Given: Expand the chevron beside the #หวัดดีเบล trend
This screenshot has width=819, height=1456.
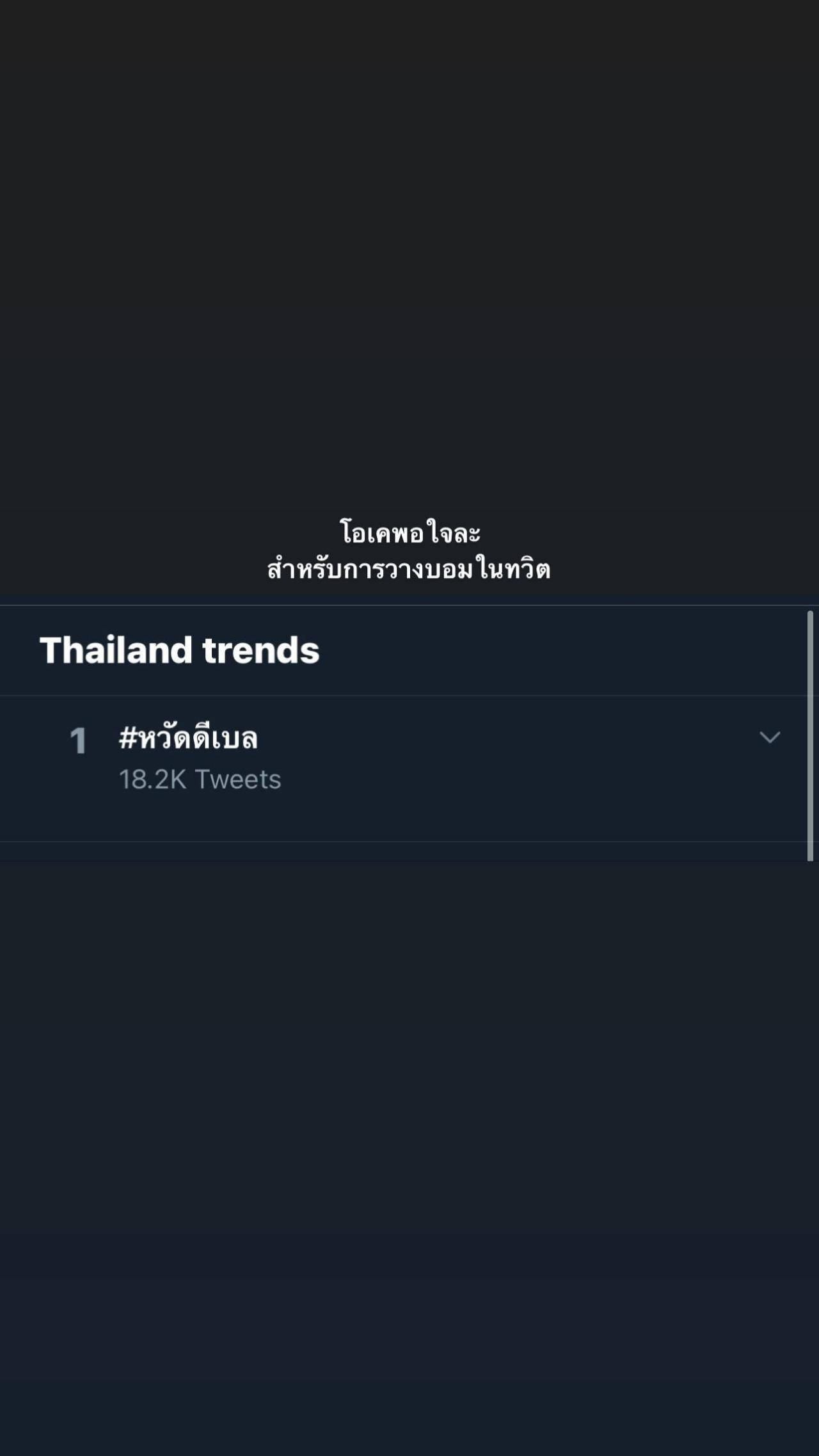Looking at the screenshot, I should click(769, 737).
